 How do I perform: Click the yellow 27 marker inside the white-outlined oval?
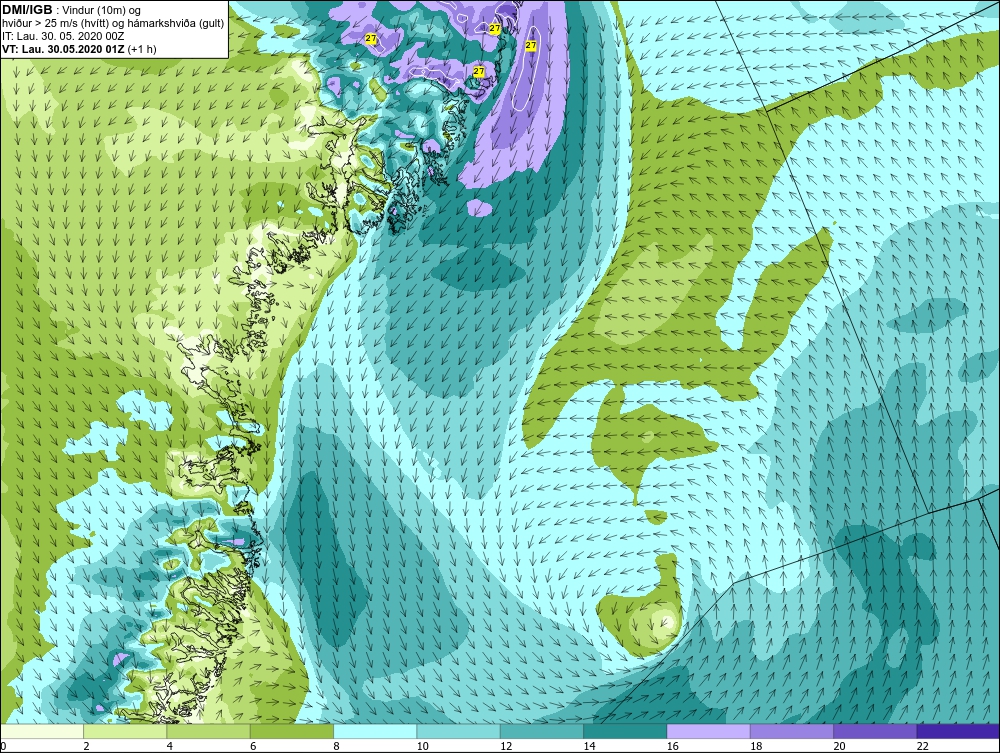click(531, 45)
